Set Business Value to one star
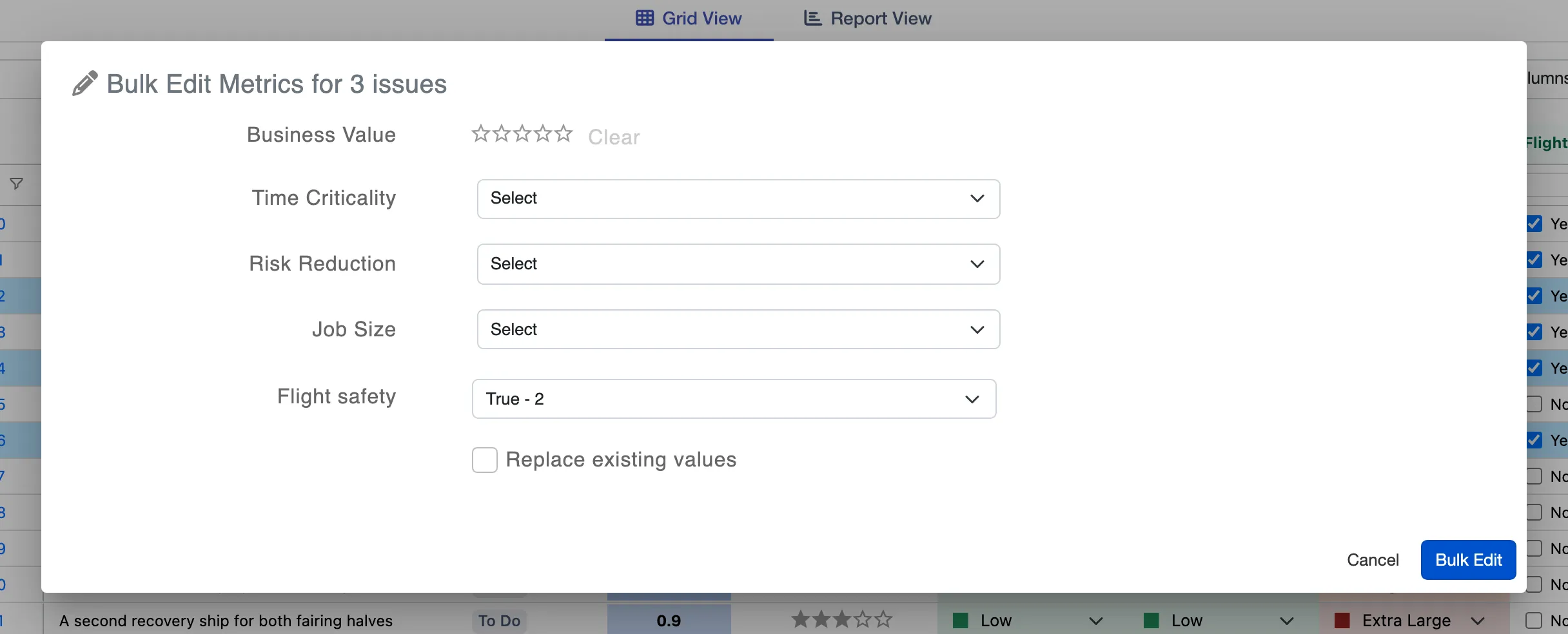The image size is (1568, 634). pos(481,133)
